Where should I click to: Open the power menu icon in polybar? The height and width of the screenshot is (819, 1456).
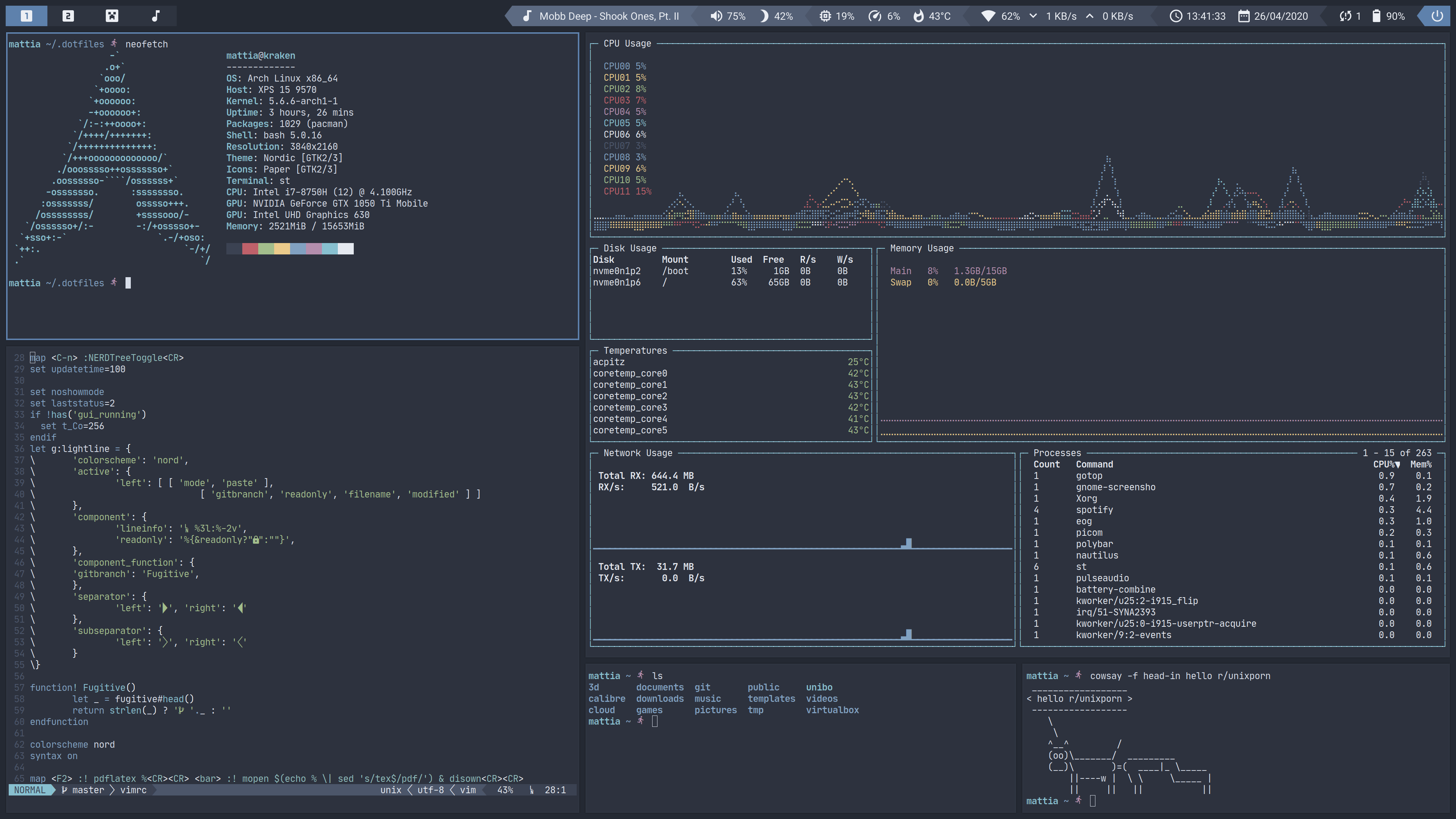[x=1437, y=16]
